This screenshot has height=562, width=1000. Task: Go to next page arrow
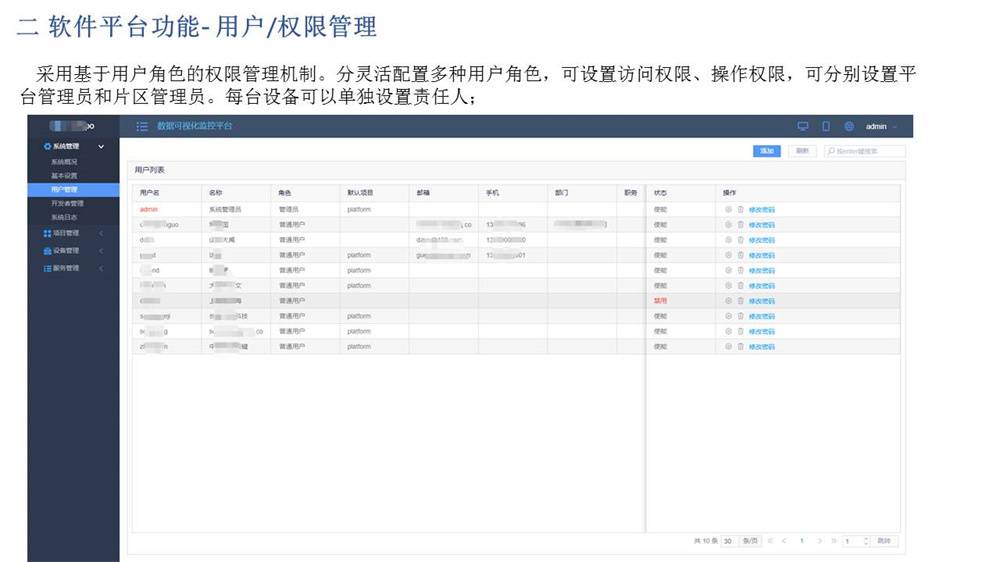tap(820, 541)
